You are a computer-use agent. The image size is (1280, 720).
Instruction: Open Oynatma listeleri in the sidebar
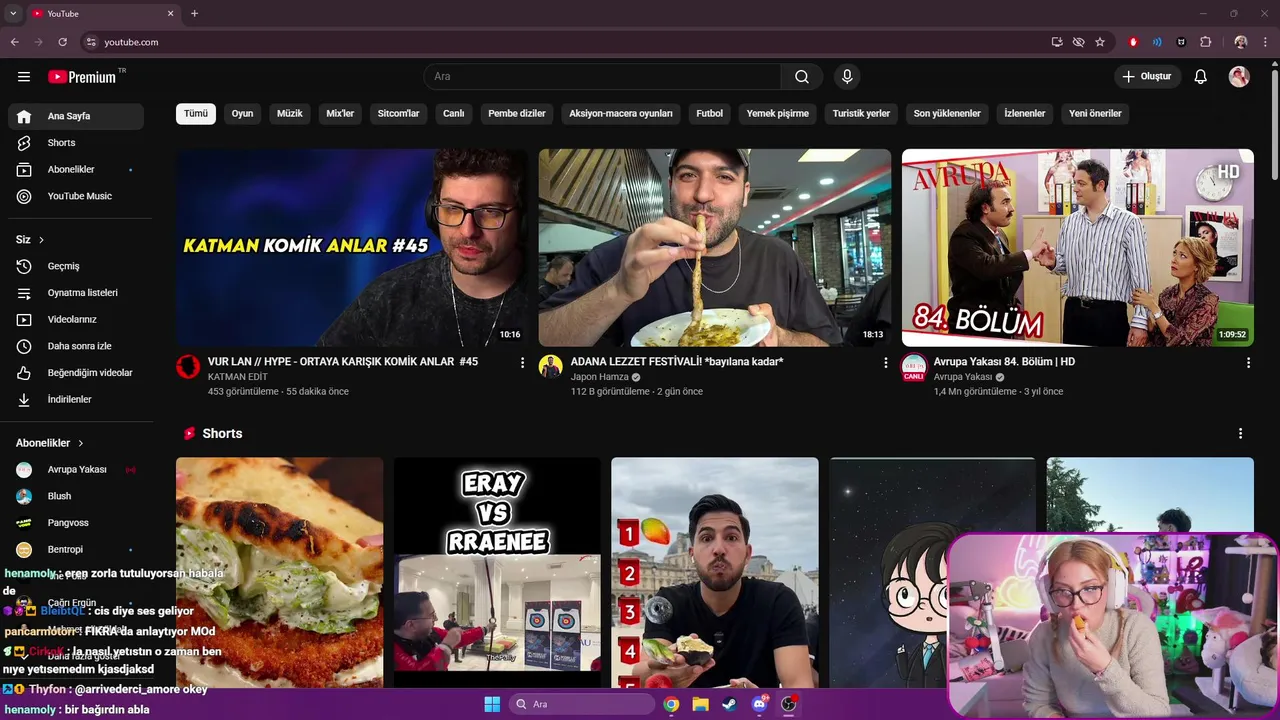[x=76, y=293]
